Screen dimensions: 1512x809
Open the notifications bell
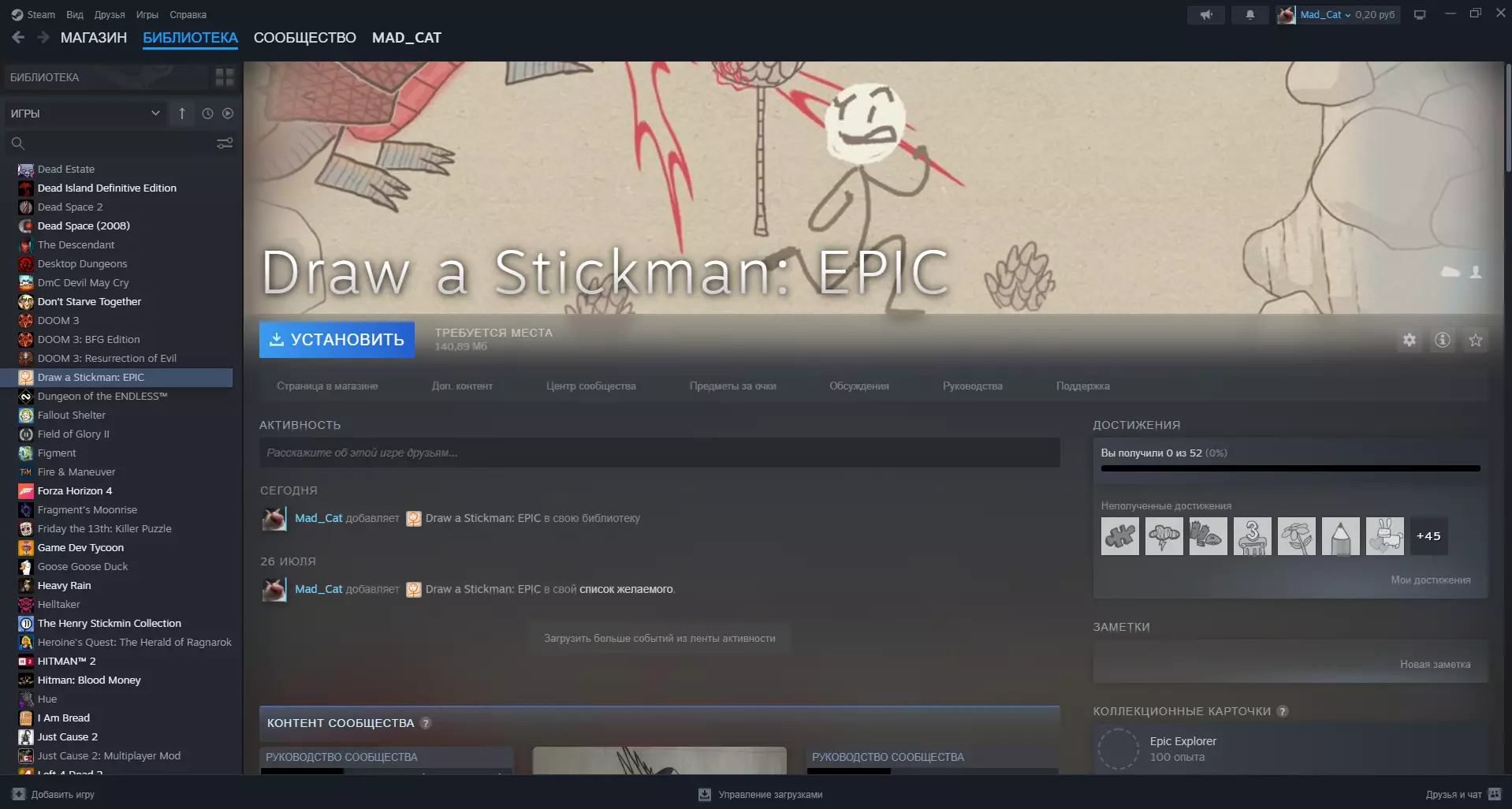(1249, 15)
